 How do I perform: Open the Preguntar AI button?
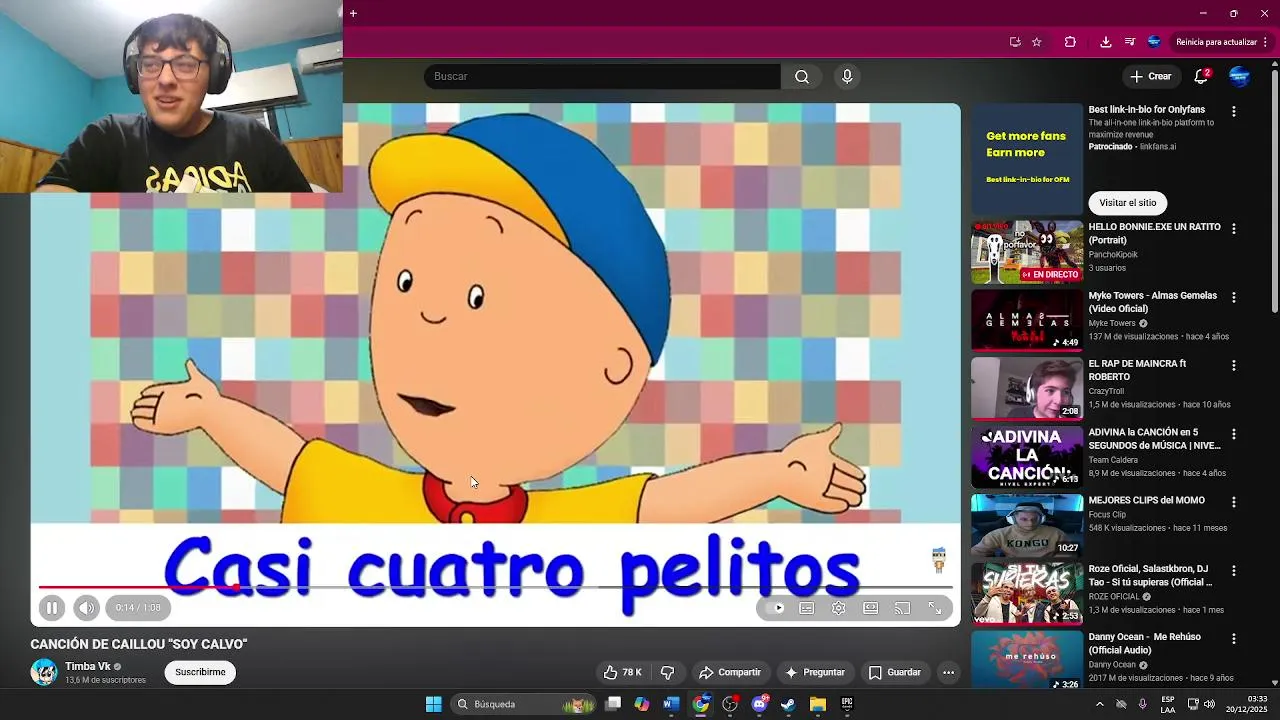(x=815, y=673)
